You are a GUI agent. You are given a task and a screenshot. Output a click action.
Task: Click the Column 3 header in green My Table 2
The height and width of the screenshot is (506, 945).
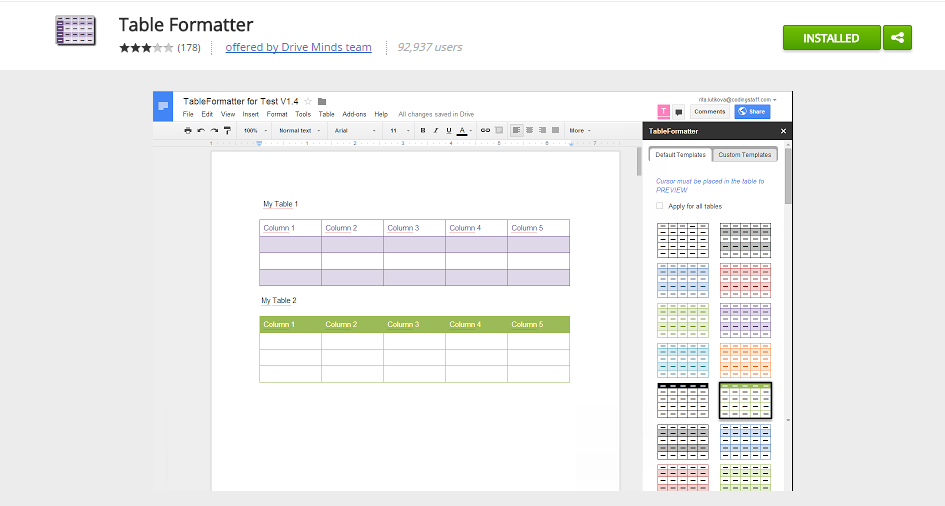415,324
